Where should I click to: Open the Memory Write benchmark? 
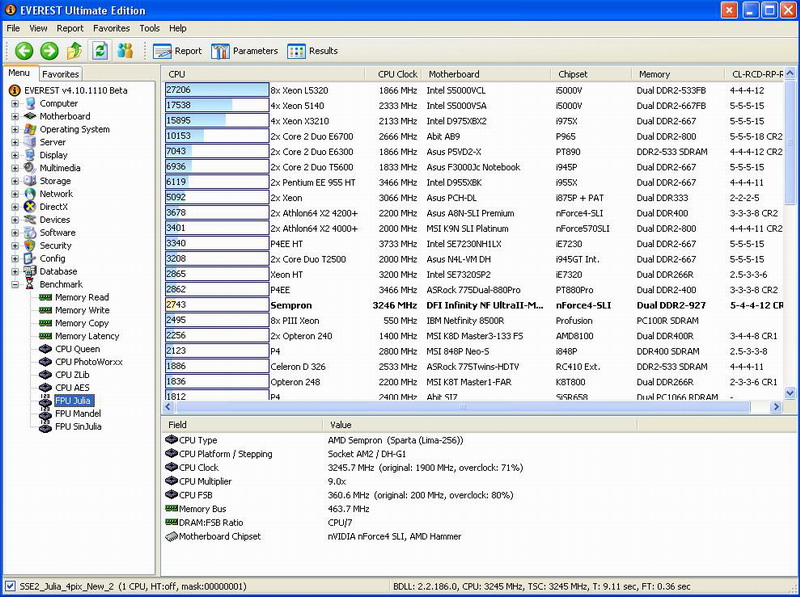click(82, 310)
